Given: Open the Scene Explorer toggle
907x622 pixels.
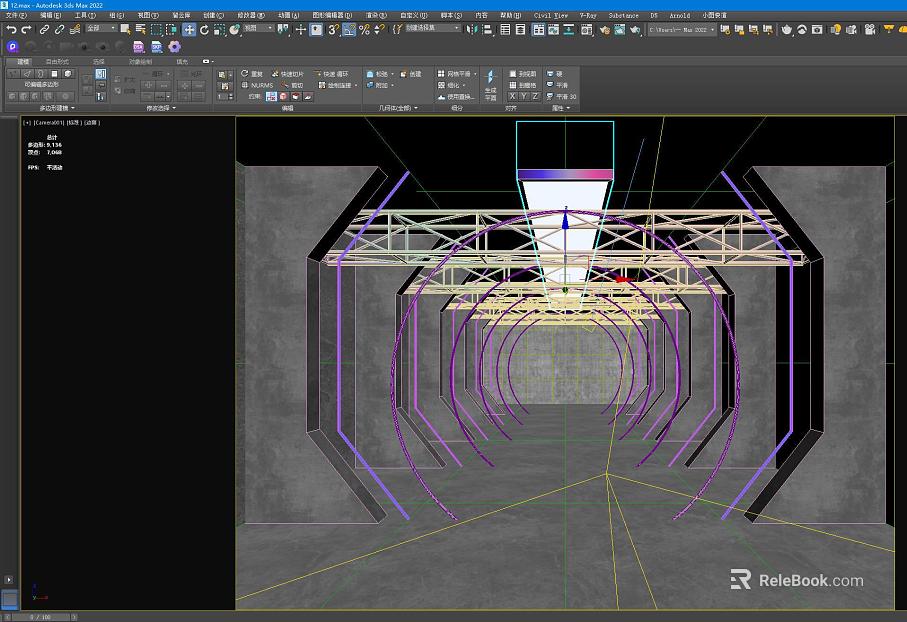Looking at the screenshot, I should point(505,30).
